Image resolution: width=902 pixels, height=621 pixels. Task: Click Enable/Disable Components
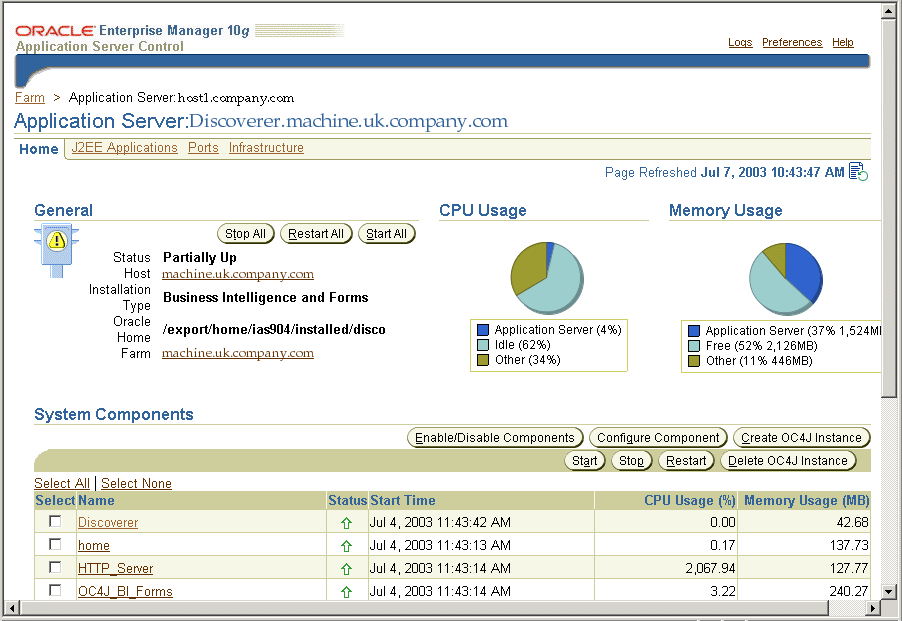click(495, 438)
